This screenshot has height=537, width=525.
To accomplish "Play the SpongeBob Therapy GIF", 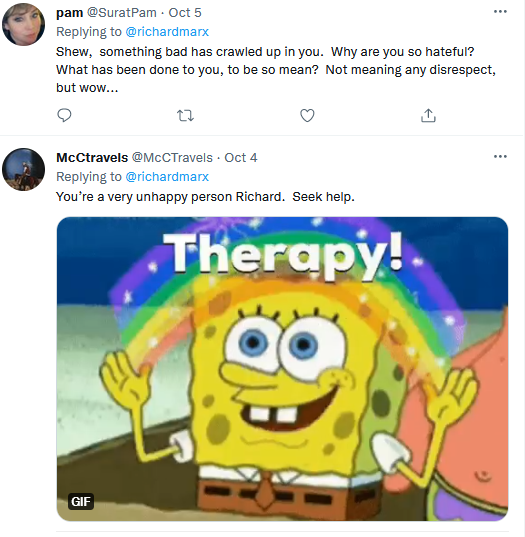I will (x=282, y=369).
